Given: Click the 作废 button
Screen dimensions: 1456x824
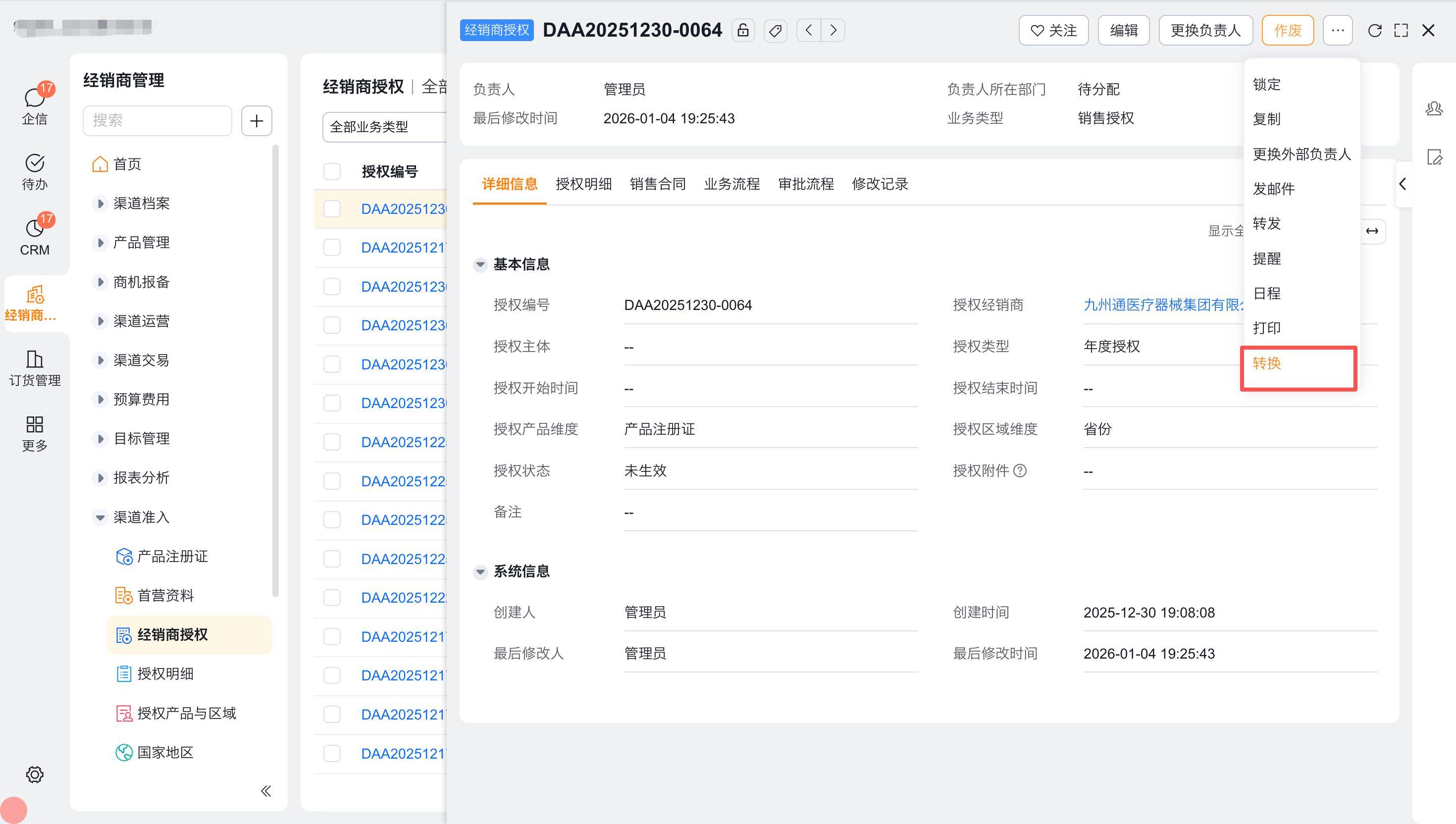Looking at the screenshot, I should (1287, 30).
